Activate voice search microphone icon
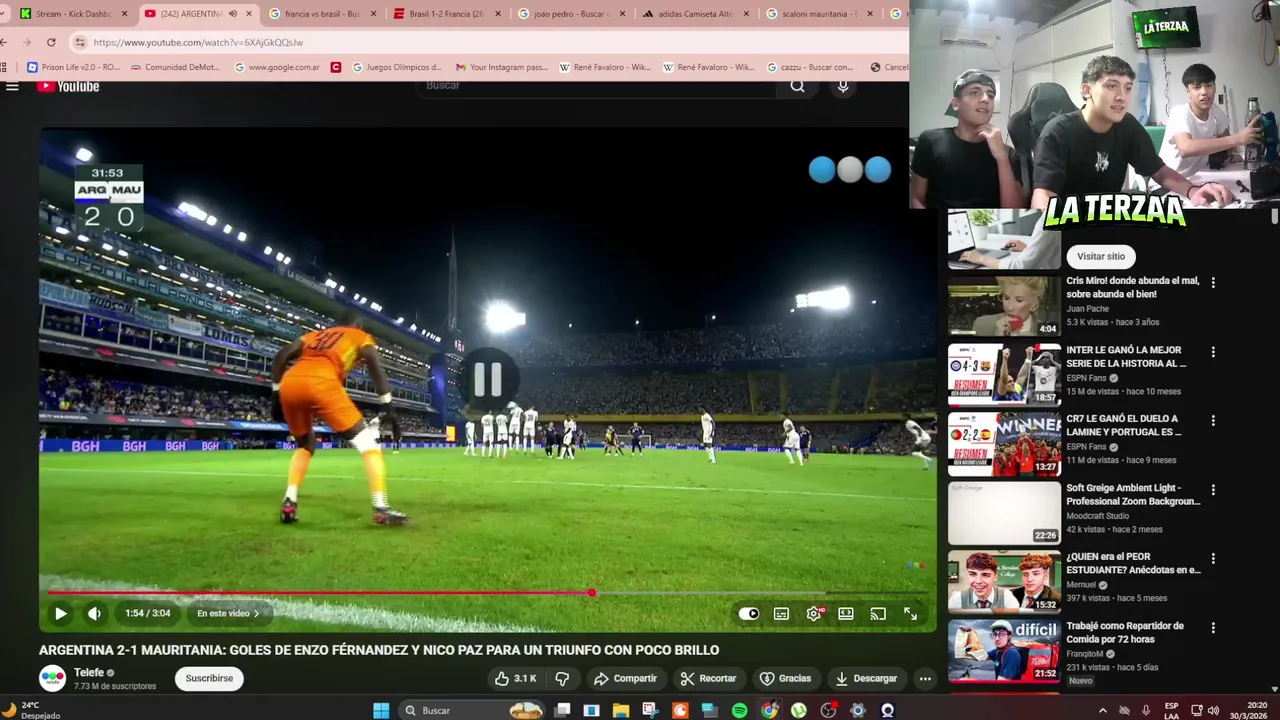This screenshot has width=1280, height=720. 843,86
